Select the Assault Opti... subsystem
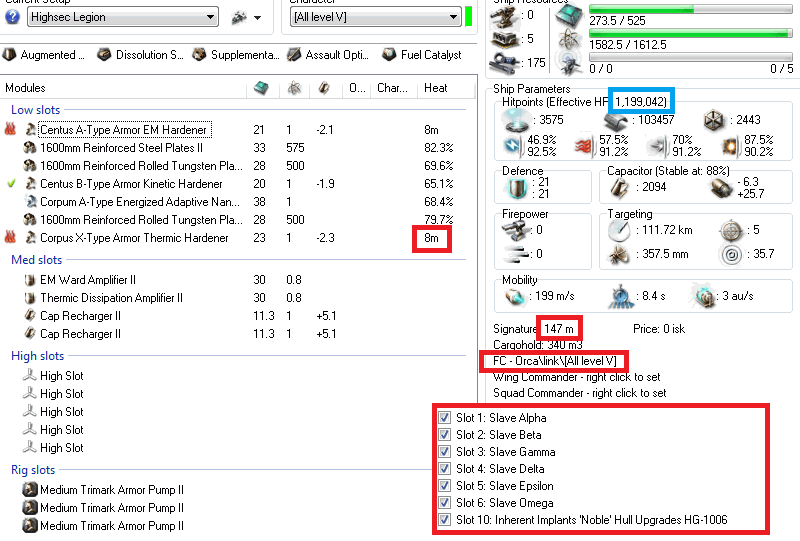The width and height of the screenshot is (800, 541). click(x=328, y=55)
